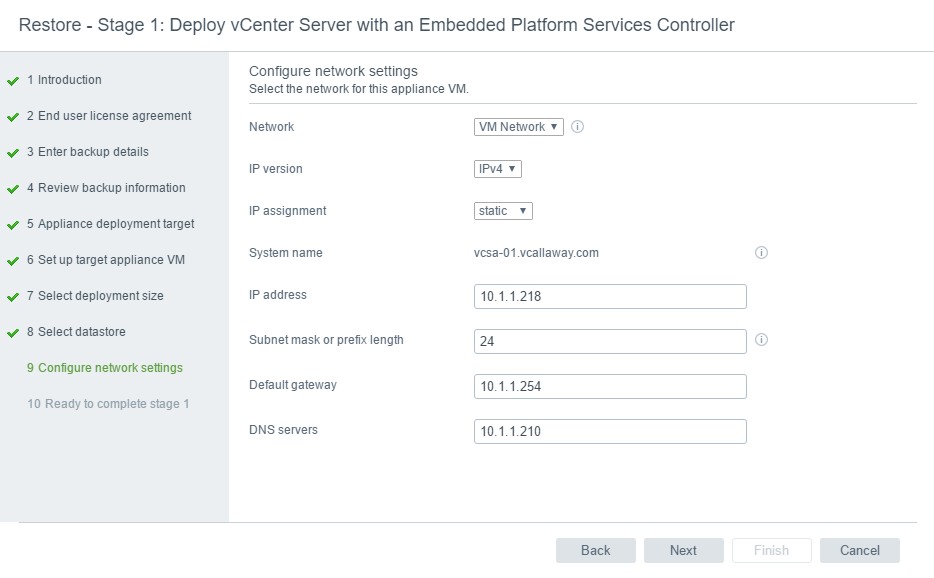Jump to step 7 Select deployment size
Screen dimensions: 934x578
tap(95, 296)
